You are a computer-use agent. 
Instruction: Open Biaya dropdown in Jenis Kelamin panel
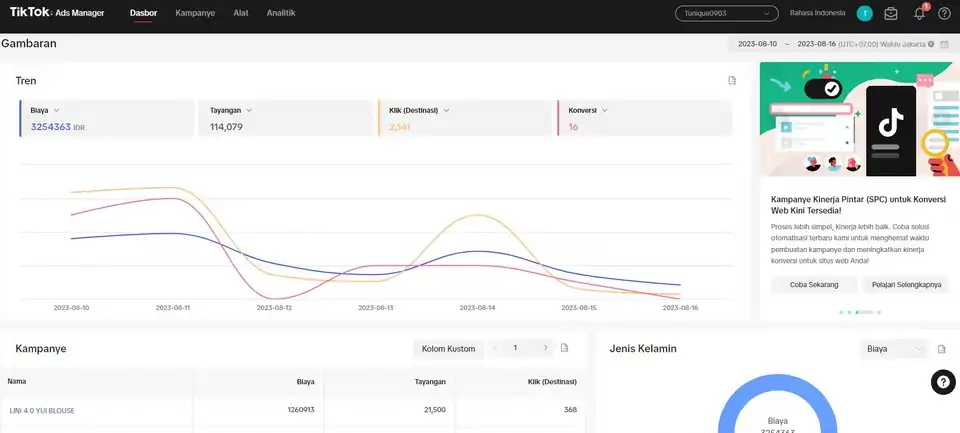click(894, 349)
